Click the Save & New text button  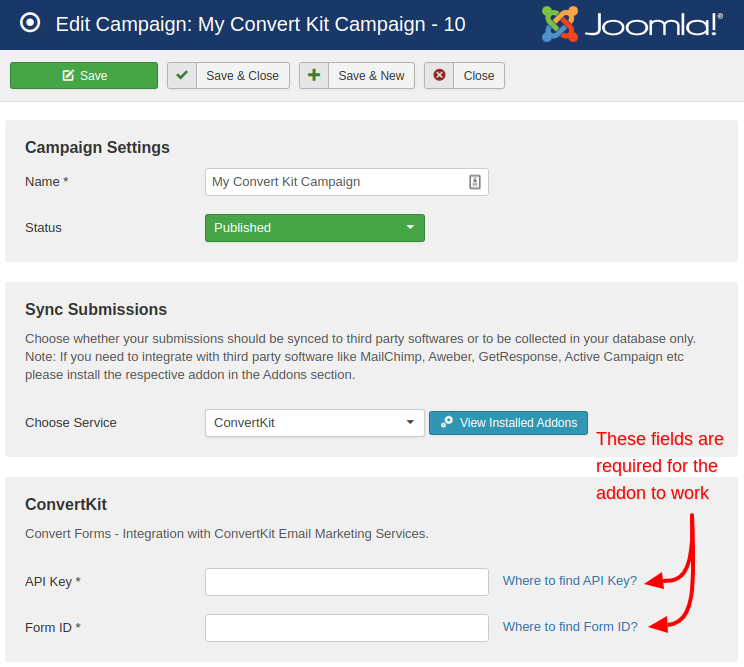371,75
